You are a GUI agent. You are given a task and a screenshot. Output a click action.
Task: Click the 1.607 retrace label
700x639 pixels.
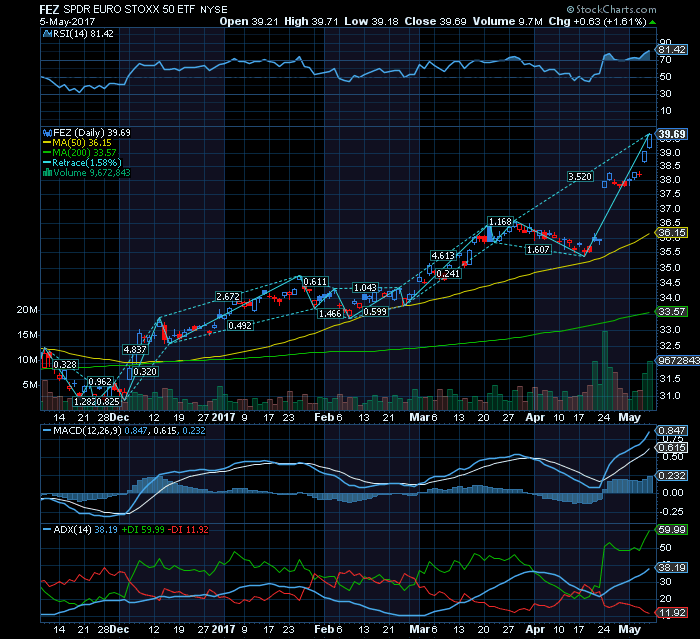coord(538,250)
